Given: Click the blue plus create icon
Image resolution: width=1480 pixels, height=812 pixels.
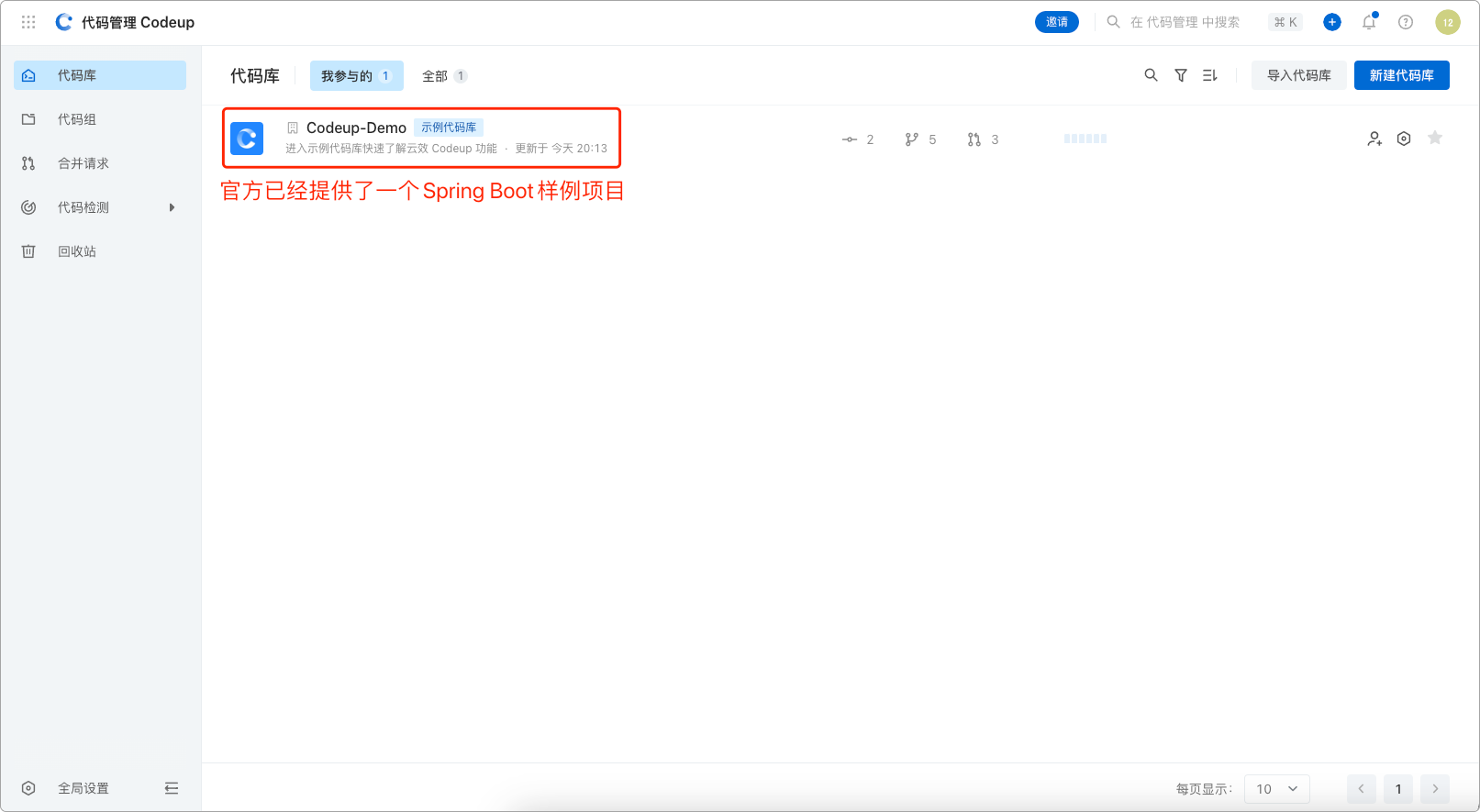Looking at the screenshot, I should (x=1332, y=22).
